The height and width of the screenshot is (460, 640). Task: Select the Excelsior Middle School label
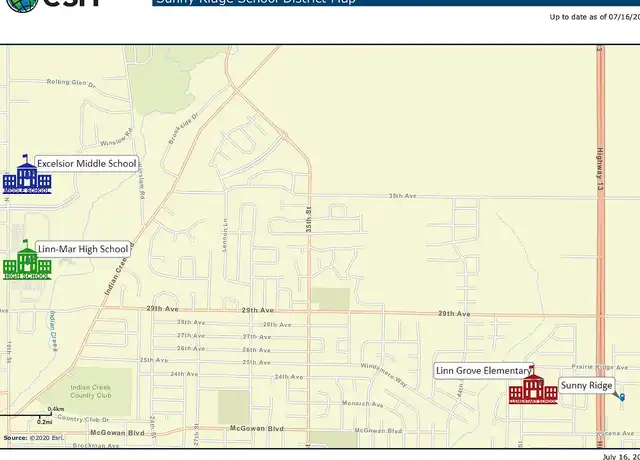(87, 164)
